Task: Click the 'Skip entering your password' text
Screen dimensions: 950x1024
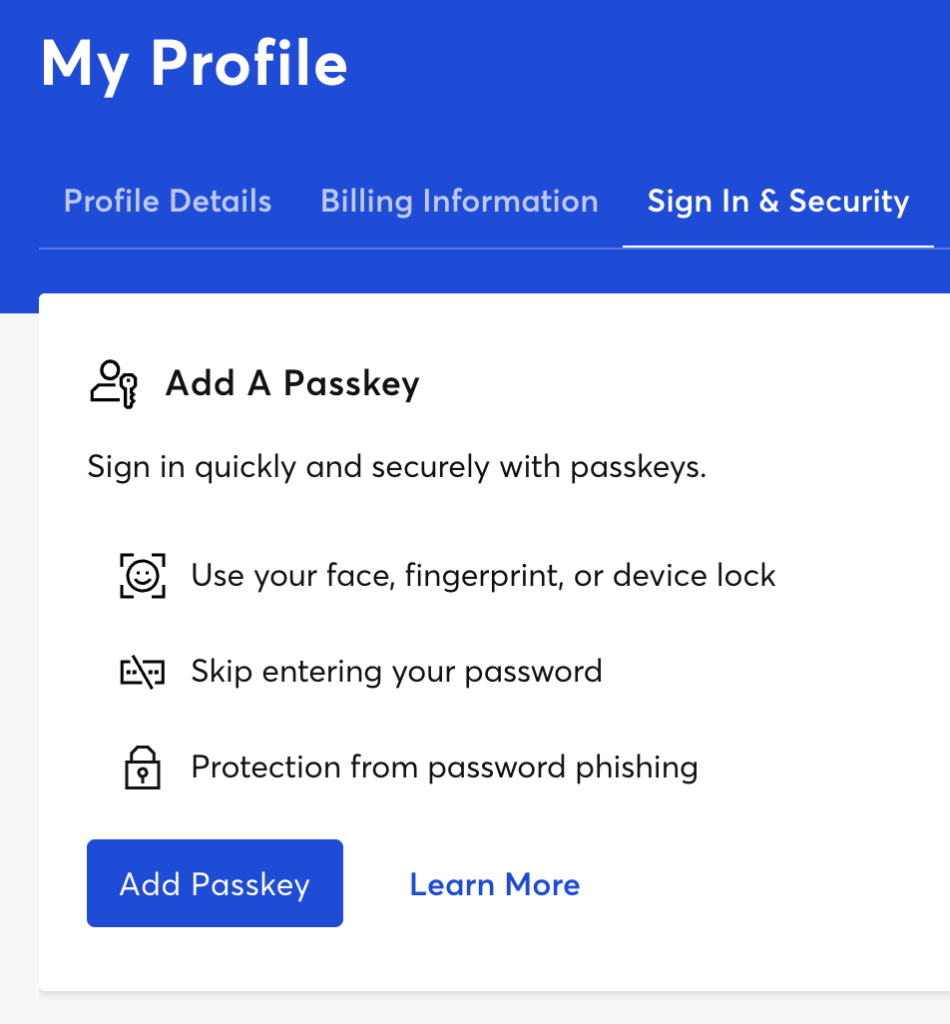Action: pos(396,671)
